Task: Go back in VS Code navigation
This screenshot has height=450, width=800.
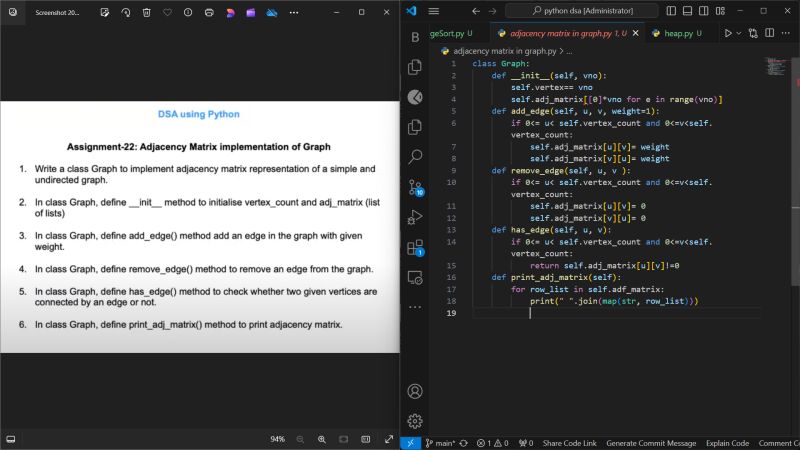Action: pos(476,11)
